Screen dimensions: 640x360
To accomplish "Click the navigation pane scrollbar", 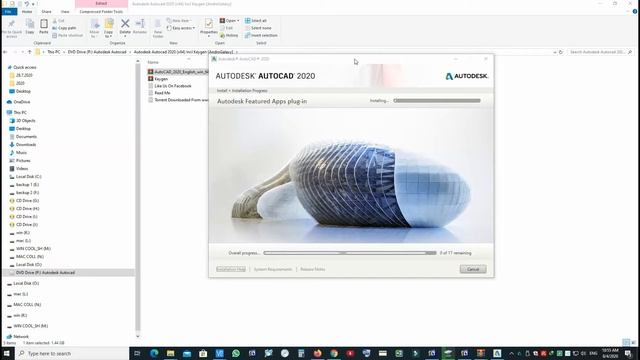I will (x=138, y=198).
